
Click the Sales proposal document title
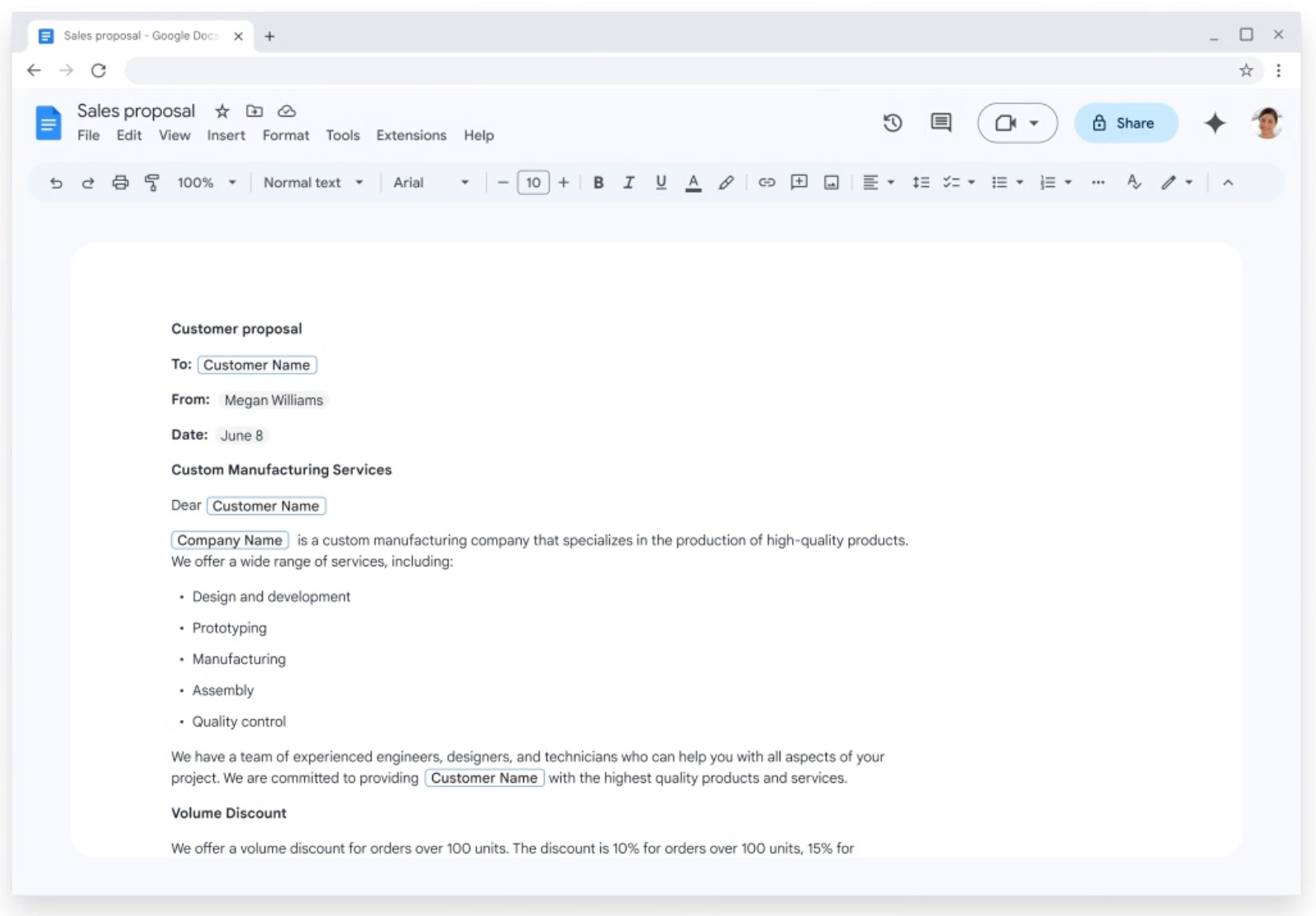(136, 111)
